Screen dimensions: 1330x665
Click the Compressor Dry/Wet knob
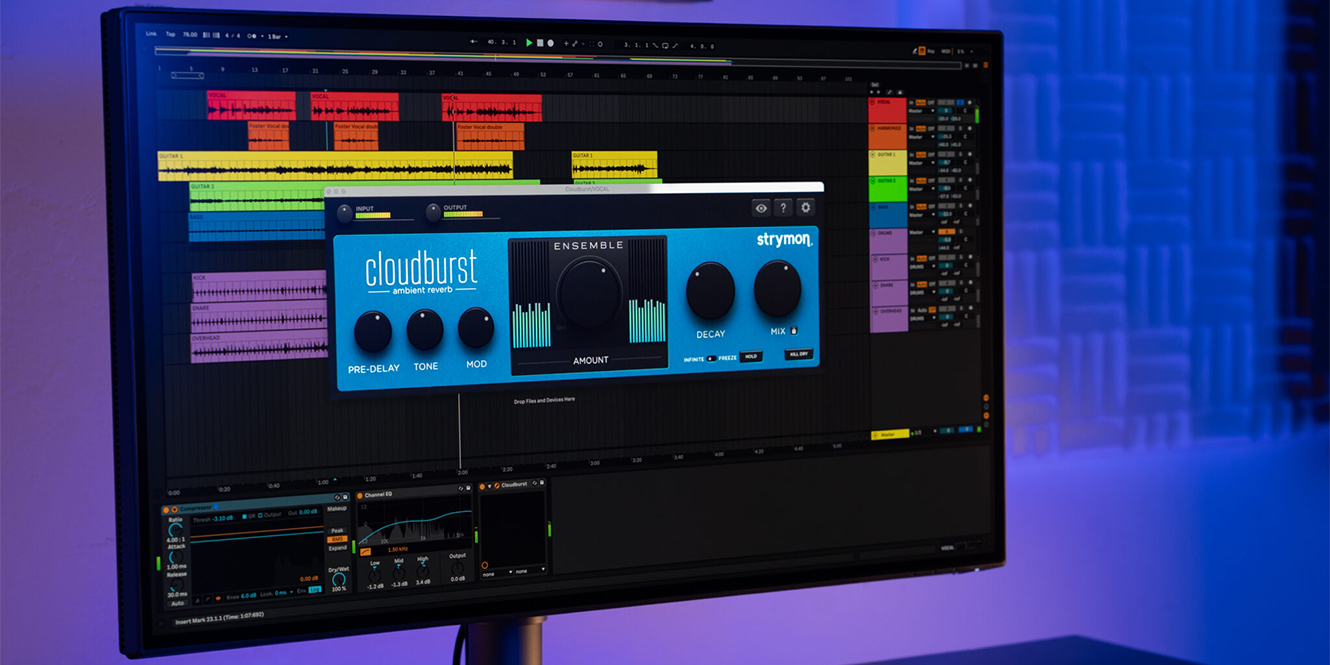point(338,578)
